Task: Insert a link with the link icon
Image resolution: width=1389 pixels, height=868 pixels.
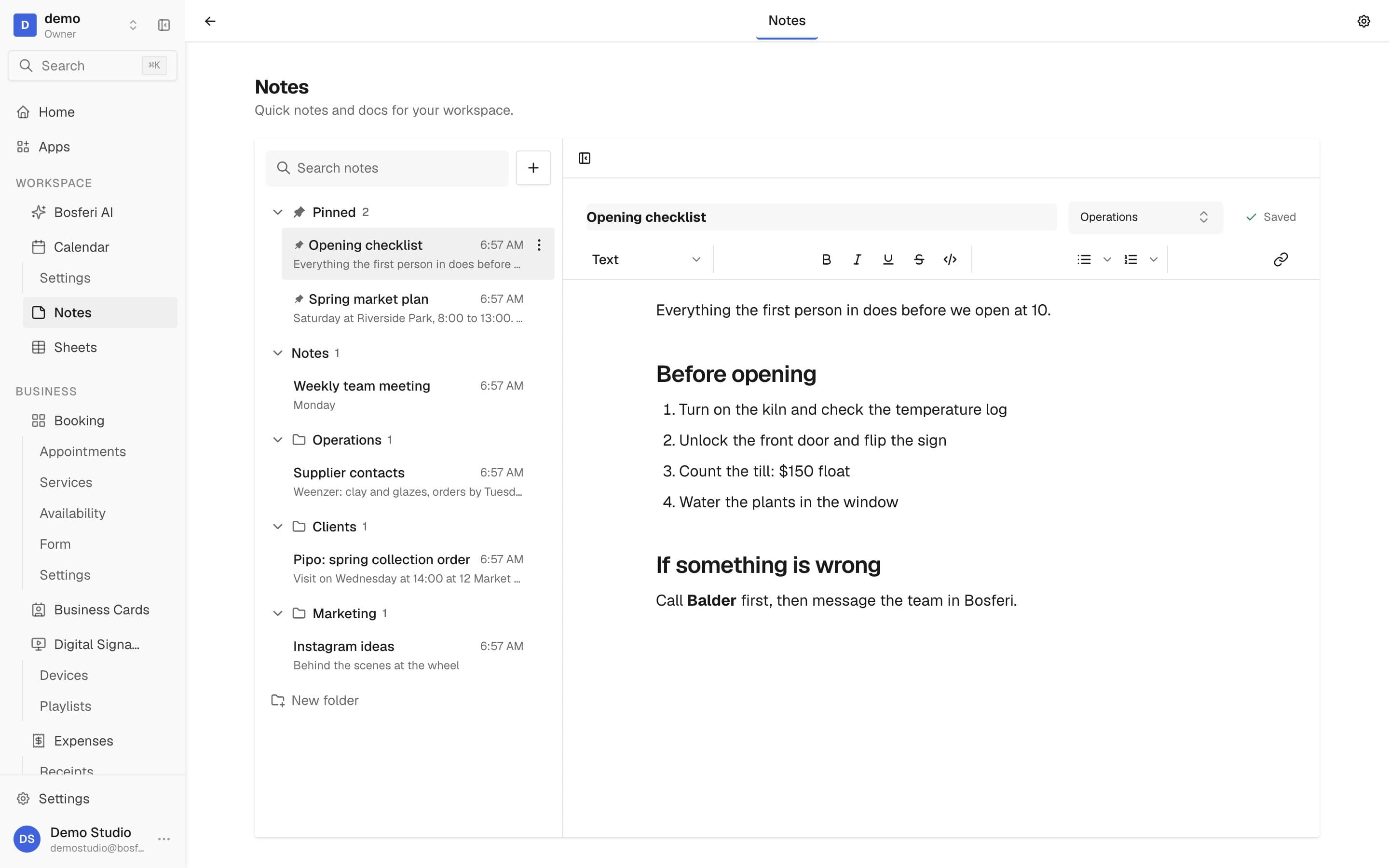Action: pos(1280,259)
